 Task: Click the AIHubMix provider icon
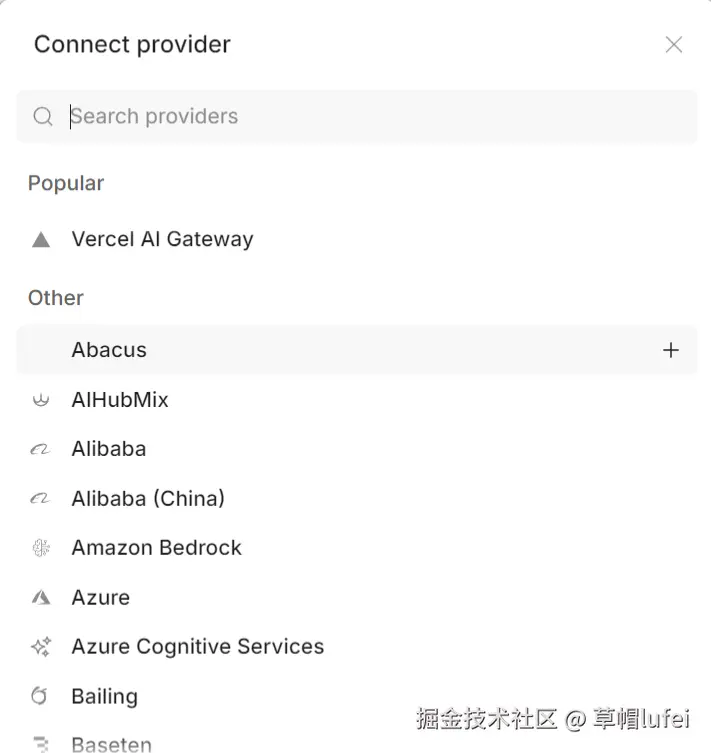tap(41, 400)
